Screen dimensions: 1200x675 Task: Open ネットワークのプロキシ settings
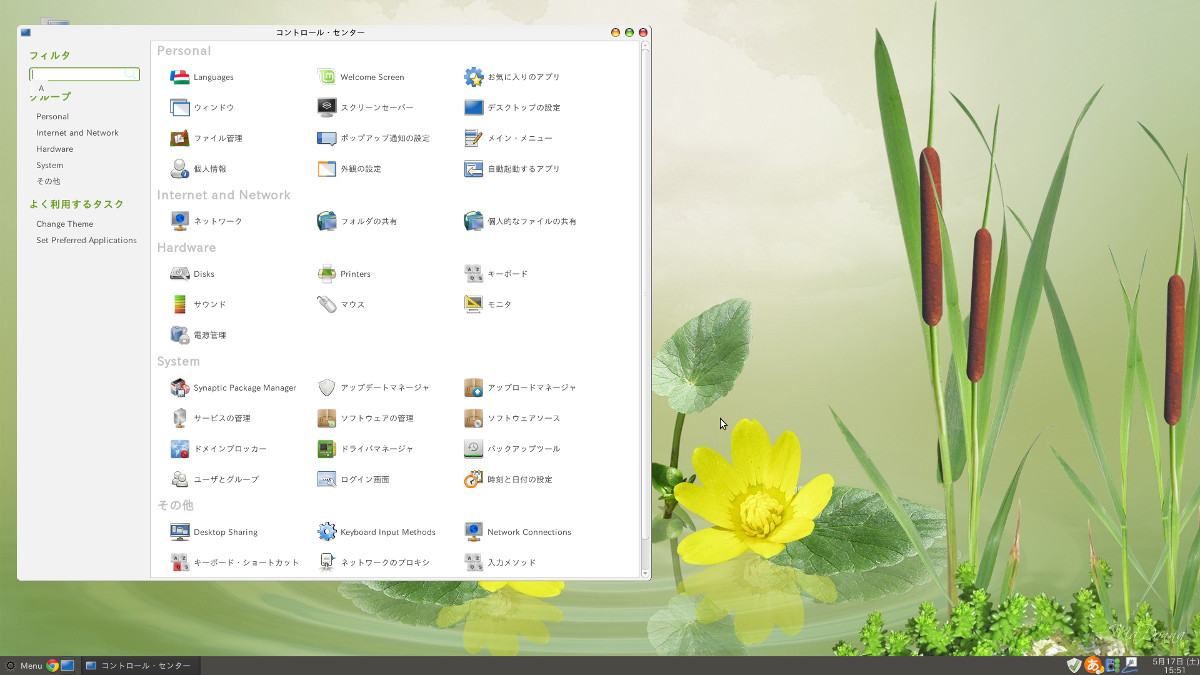pyautogui.click(x=373, y=563)
